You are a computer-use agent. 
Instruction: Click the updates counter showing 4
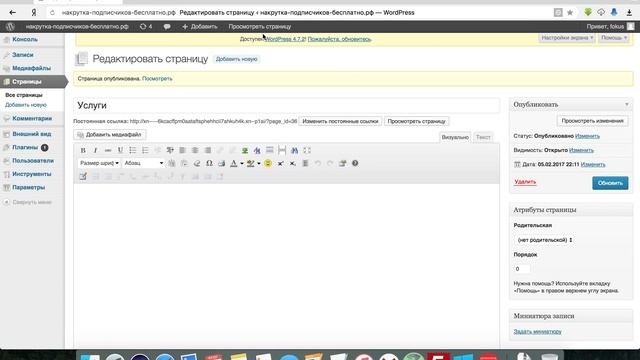[146, 27]
